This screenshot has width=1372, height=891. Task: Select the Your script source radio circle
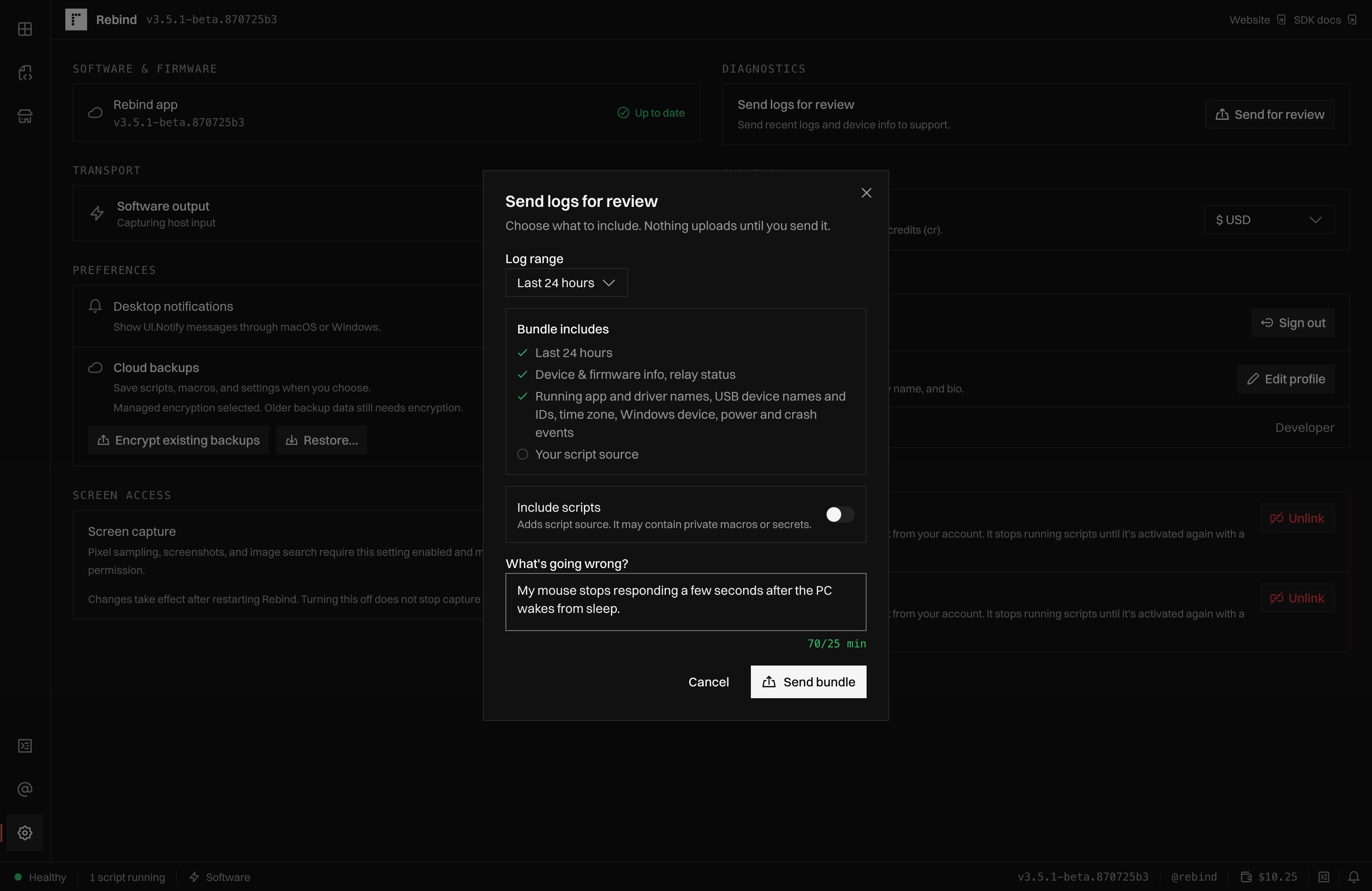(x=522, y=454)
